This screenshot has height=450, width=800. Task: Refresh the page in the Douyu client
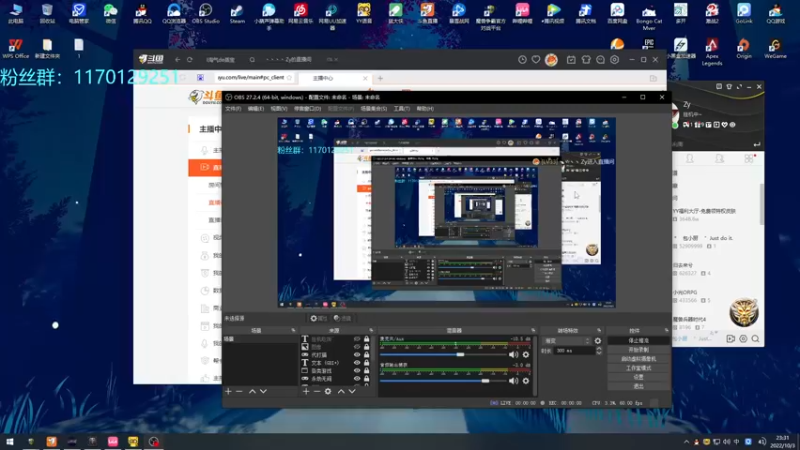[190, 60]
